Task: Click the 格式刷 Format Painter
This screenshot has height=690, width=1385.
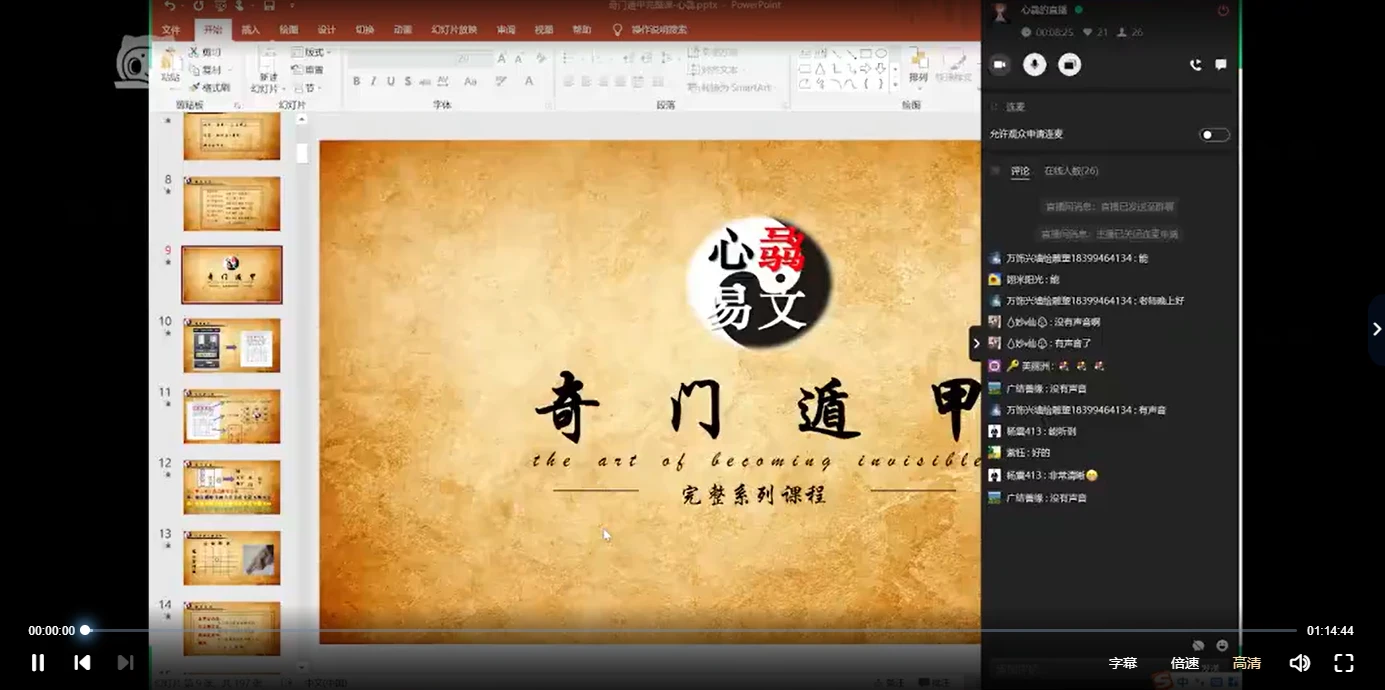Action: pyautogui.click(x=210, y=87)
